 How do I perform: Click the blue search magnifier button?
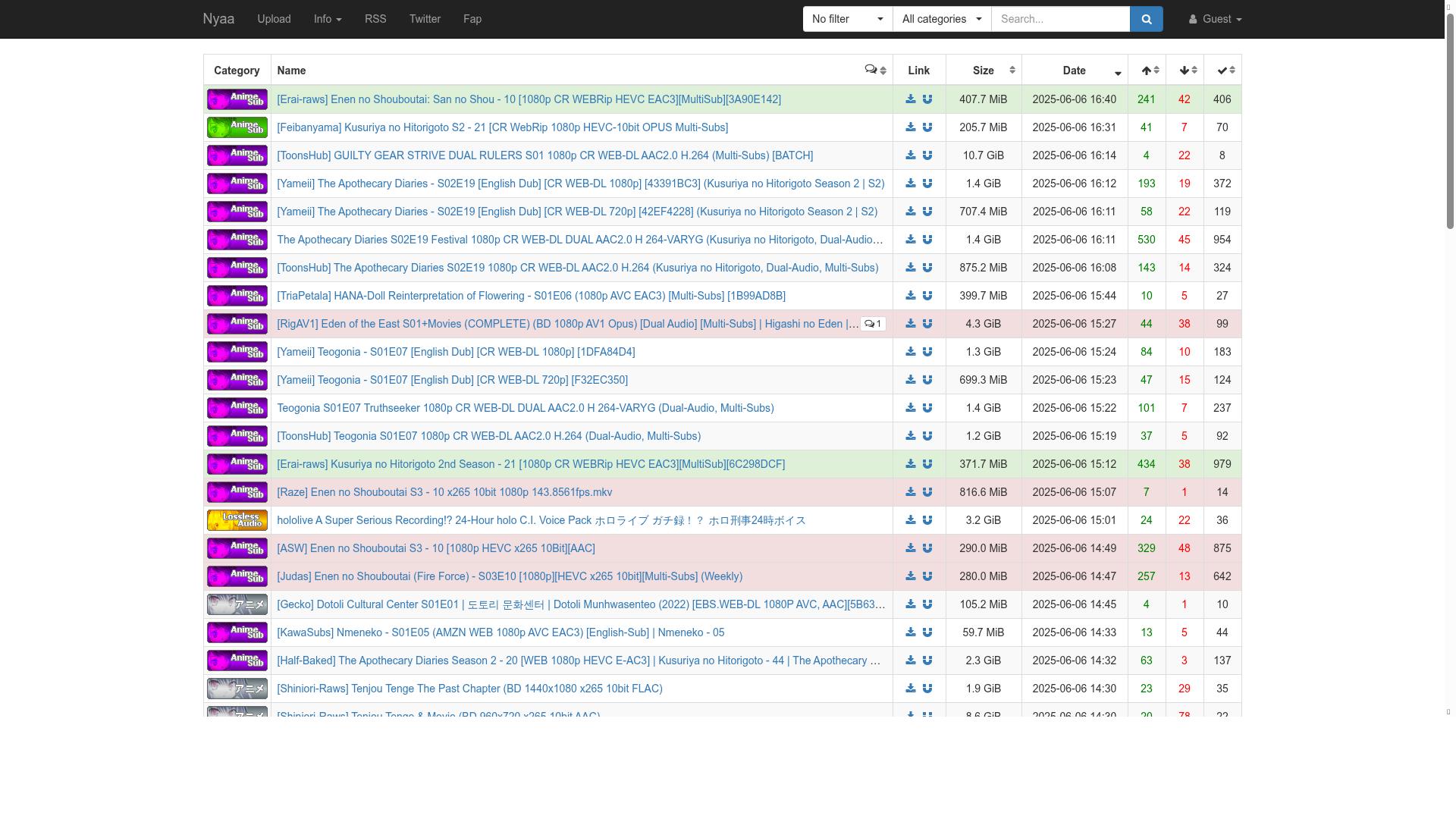pyautogui.click(x=1146, y=19)
